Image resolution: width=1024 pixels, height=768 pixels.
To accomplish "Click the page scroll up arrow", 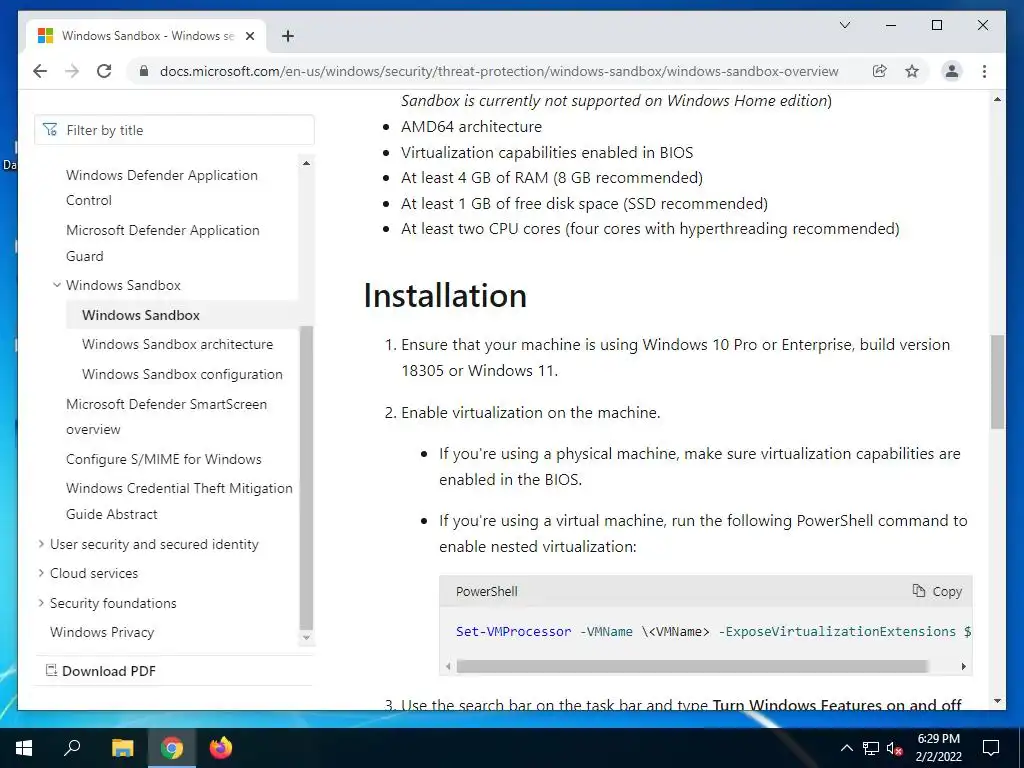I will (x=997, y=99).
